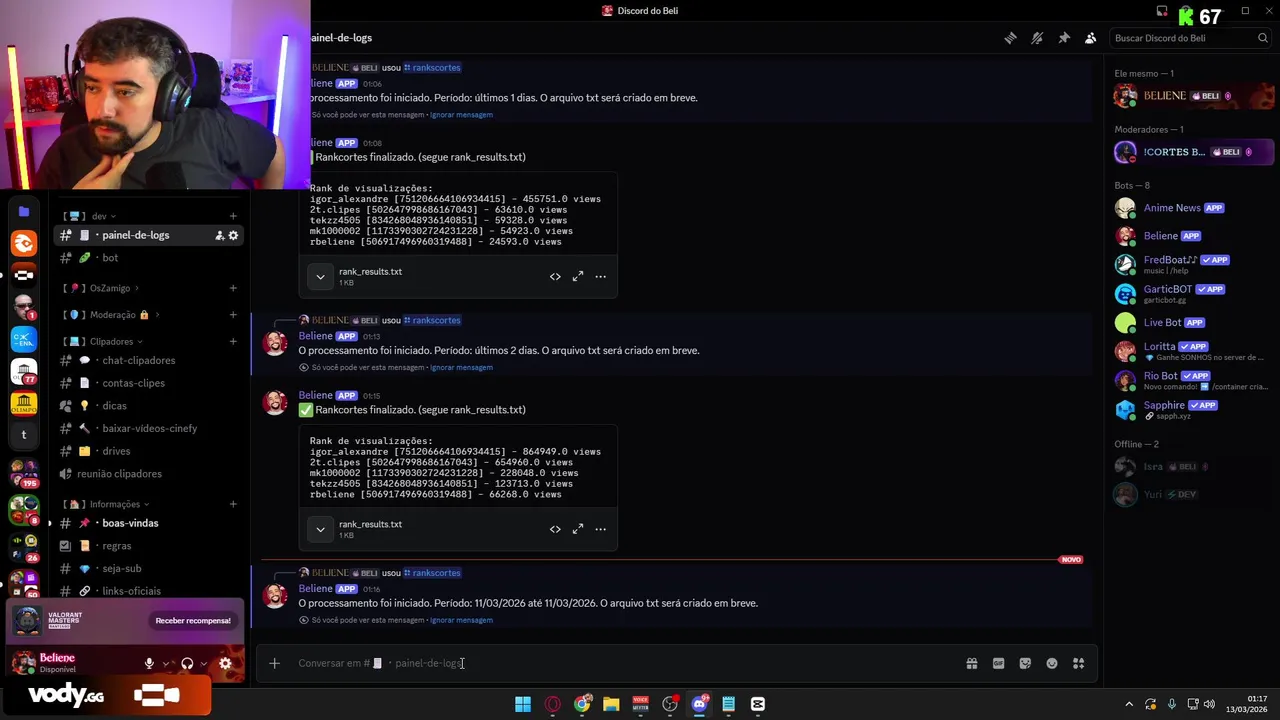Open user settings gear in user panel
1280x720 pixels.
[225, 663]
